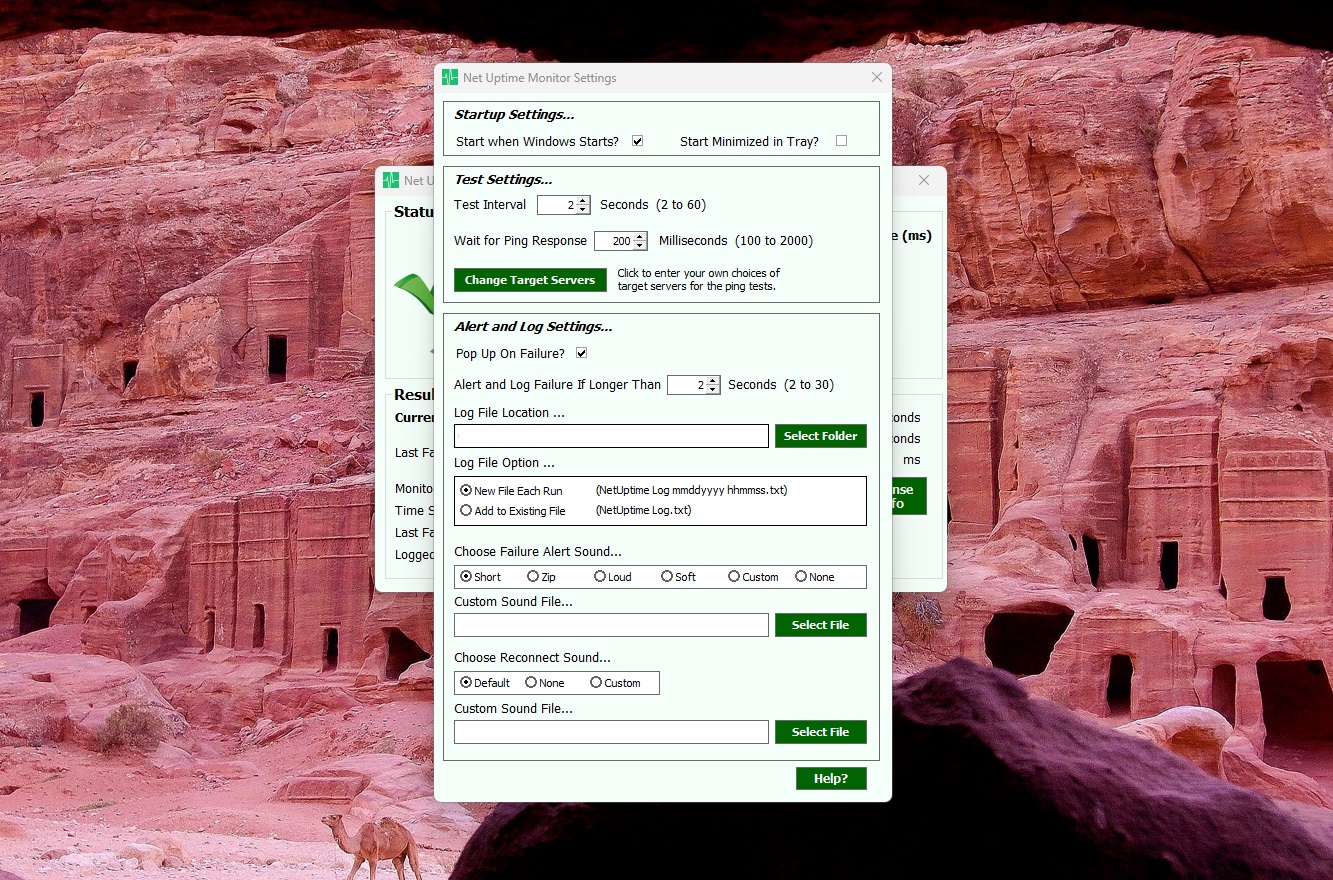Increase Alert and Log Failure seconds
Screen dimensions: 1333x880
point(713,380)
